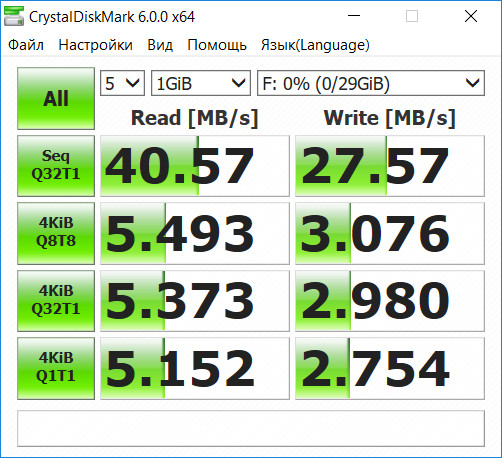
Task: Click the empty comment field at bottom
Action: click(x=251, y=428)
